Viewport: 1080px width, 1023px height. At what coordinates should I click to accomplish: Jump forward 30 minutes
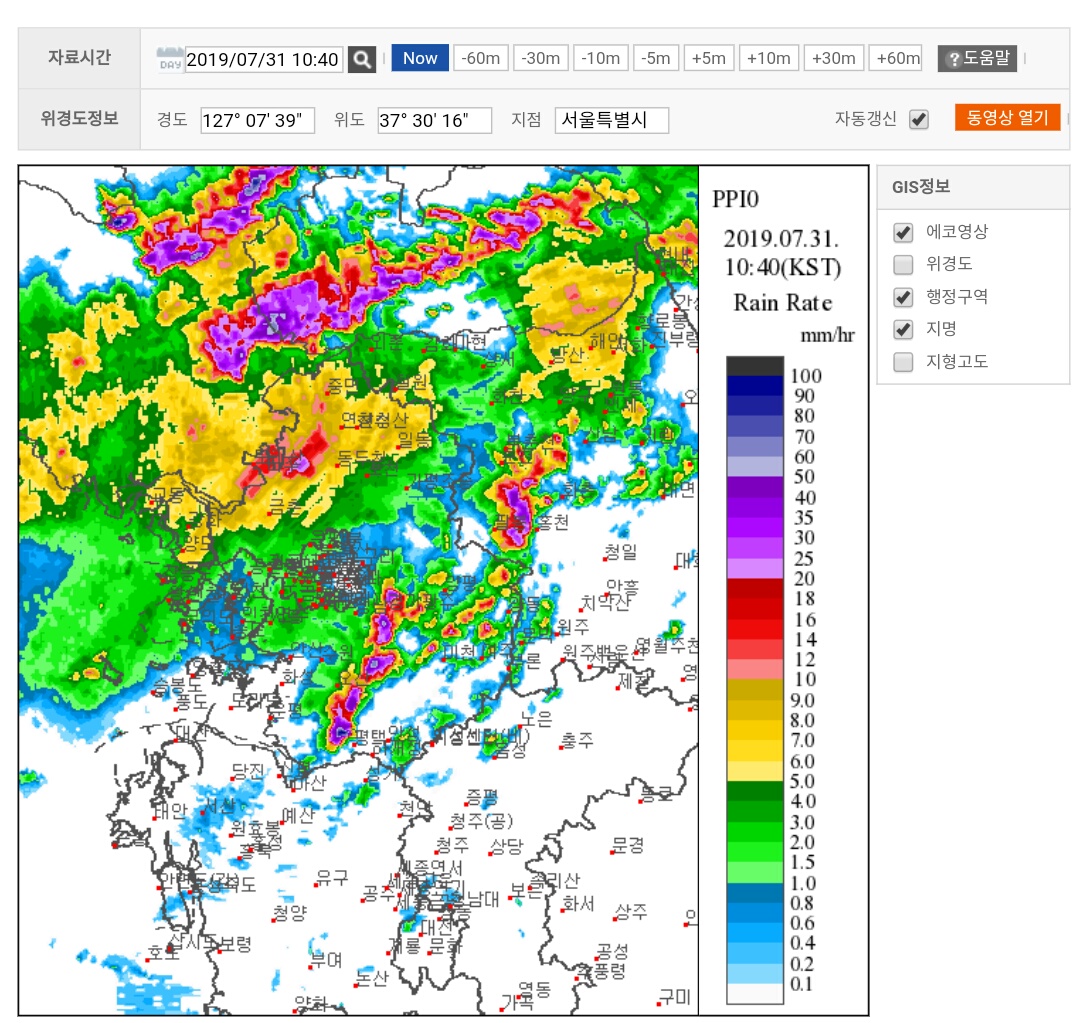(833, 58)
